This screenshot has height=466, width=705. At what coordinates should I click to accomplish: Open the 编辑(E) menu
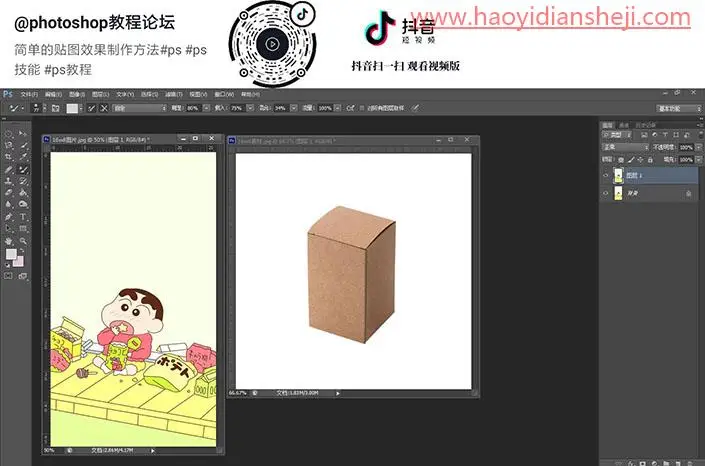point(53,94)
